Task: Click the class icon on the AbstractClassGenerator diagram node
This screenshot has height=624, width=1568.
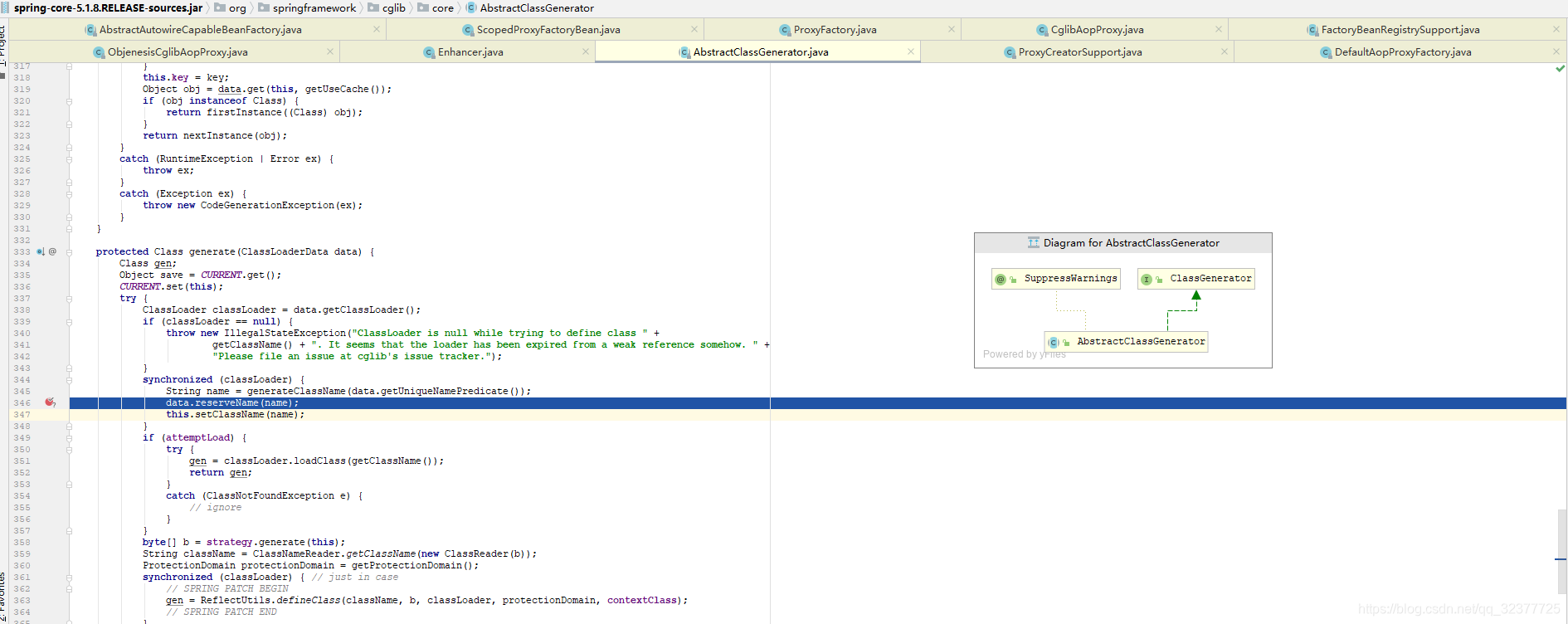Action: click(x=1054, y=342)
